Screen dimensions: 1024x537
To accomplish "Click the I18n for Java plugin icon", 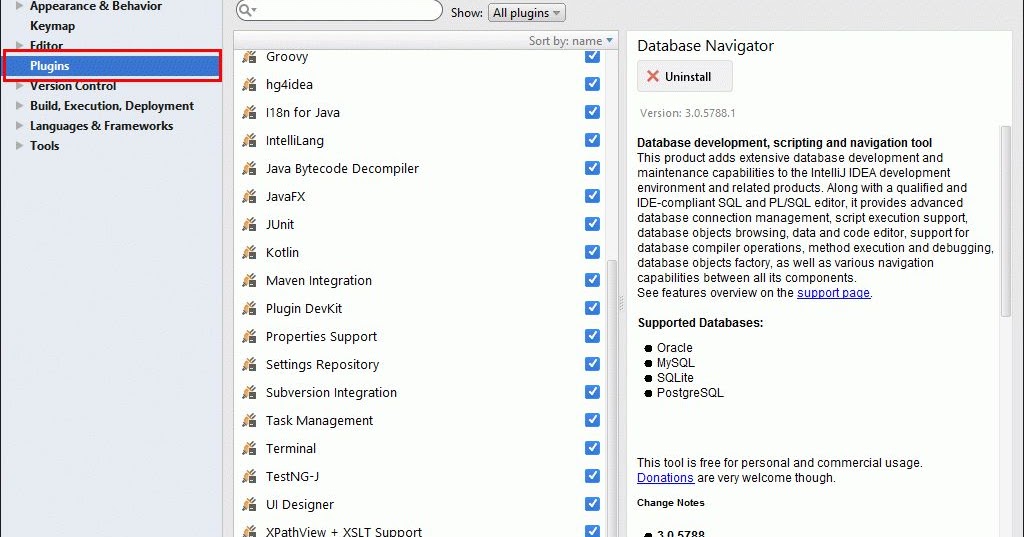I will tap(249, 112).
